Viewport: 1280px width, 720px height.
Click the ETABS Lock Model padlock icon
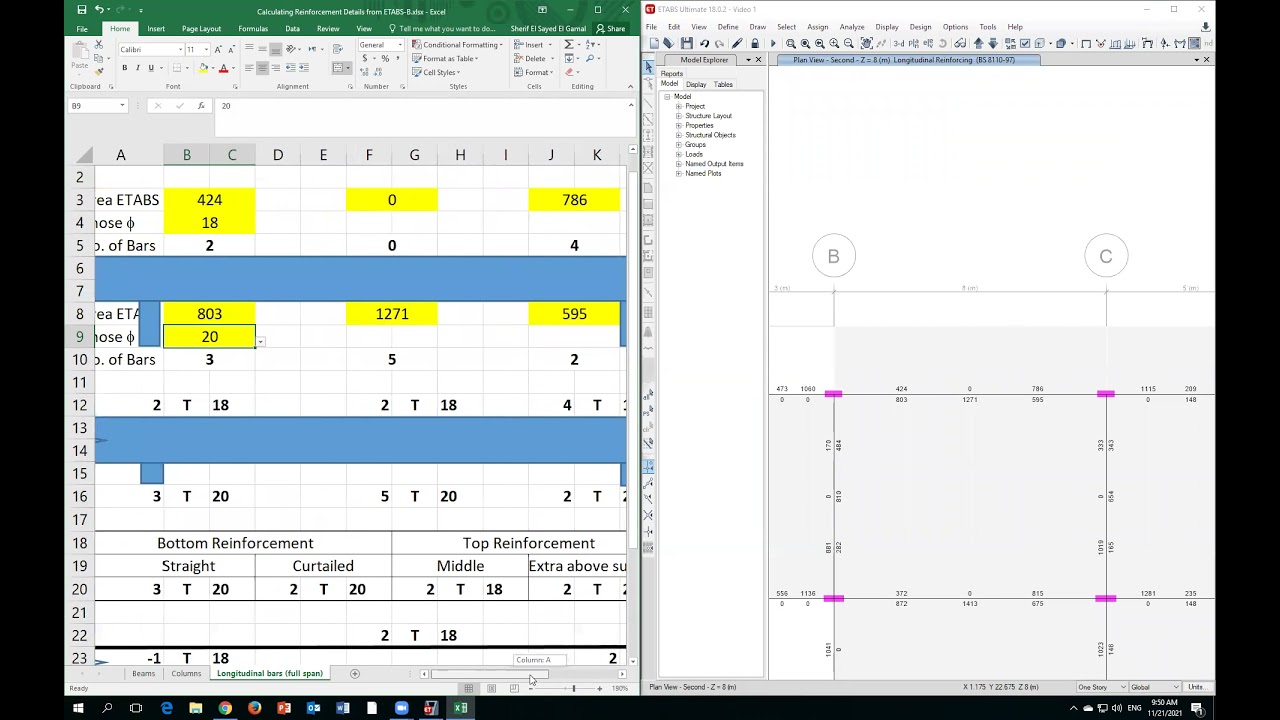[754, 43]
